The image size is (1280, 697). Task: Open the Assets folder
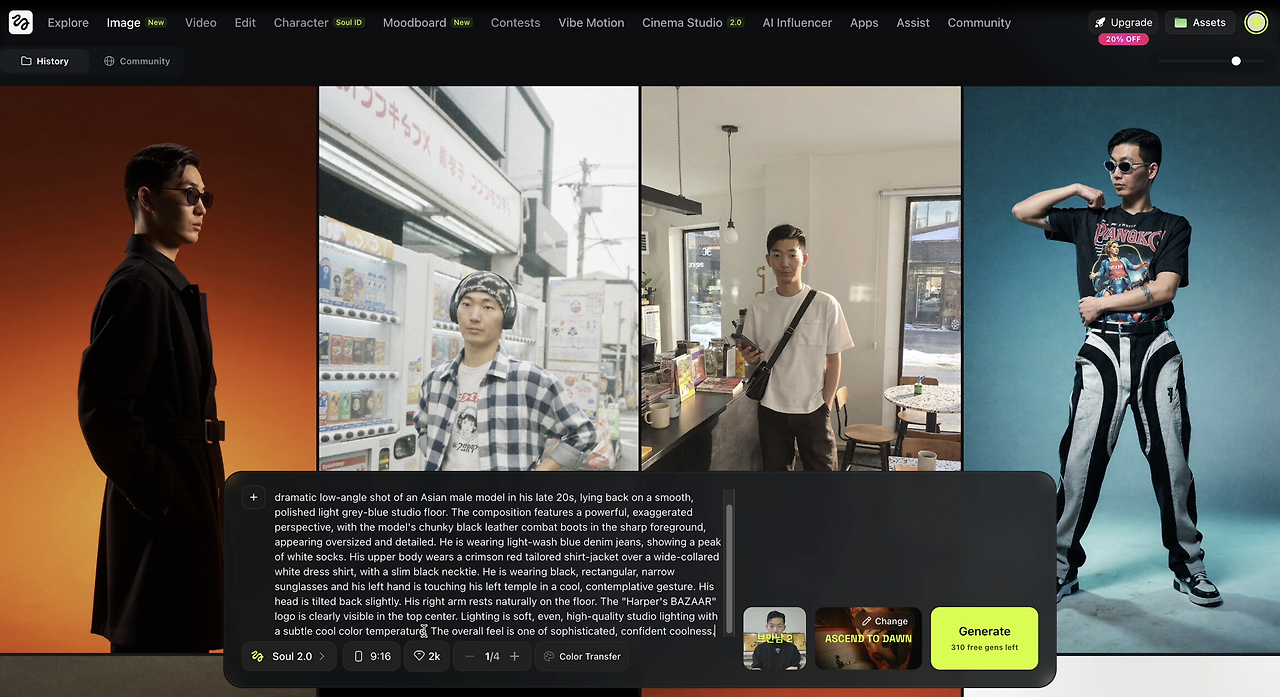coord(1199,22)
